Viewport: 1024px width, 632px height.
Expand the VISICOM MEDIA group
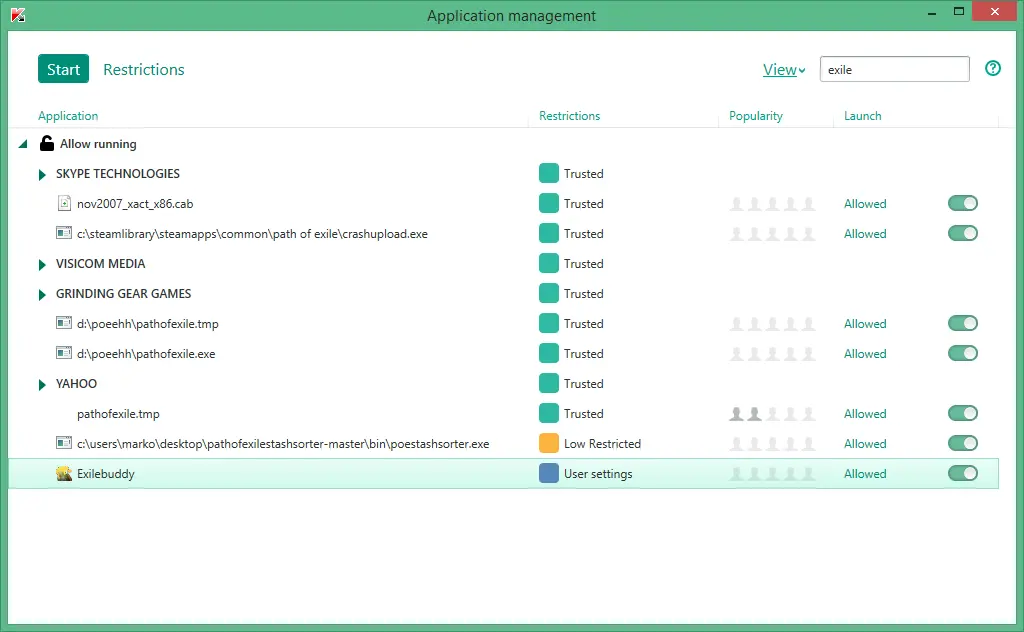[x=42, y=264]
